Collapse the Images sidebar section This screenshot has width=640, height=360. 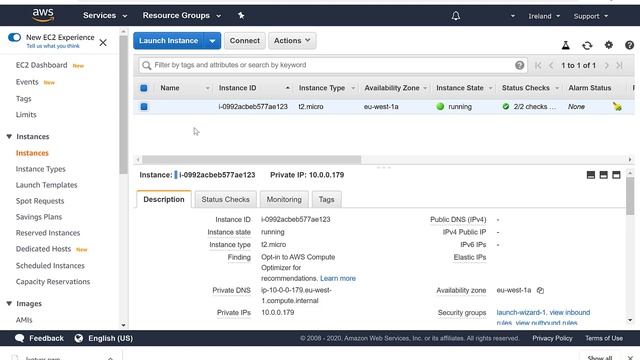(x=9, y=303)
